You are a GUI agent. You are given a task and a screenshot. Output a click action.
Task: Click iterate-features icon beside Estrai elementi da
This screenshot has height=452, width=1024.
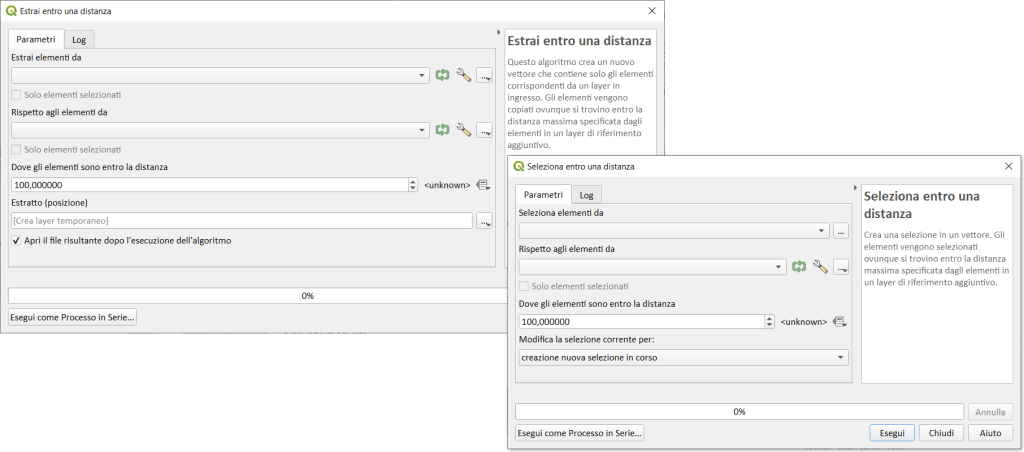coord(443,75)
